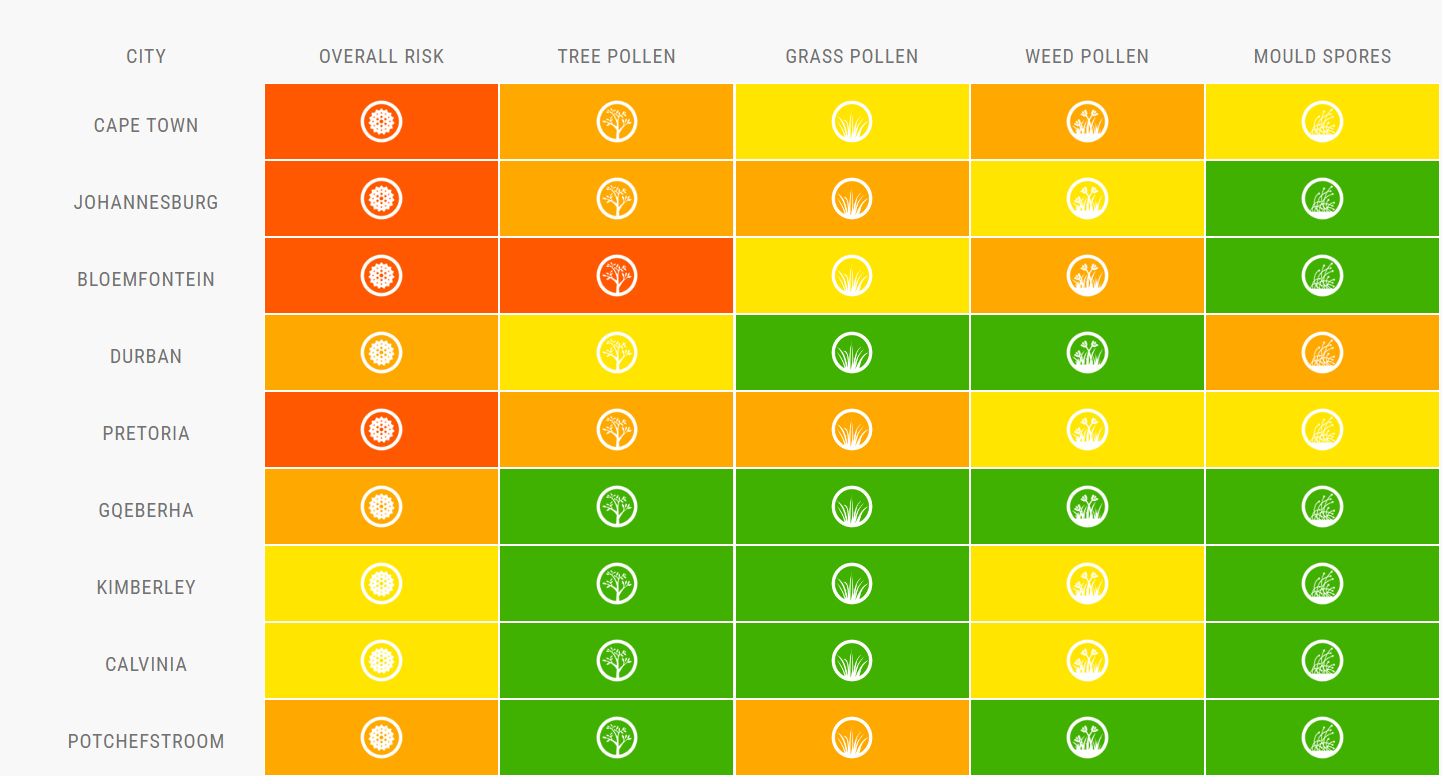Select the Mould Spores column header
The height and width of the screenshot is (776, 1442).
1322,57
